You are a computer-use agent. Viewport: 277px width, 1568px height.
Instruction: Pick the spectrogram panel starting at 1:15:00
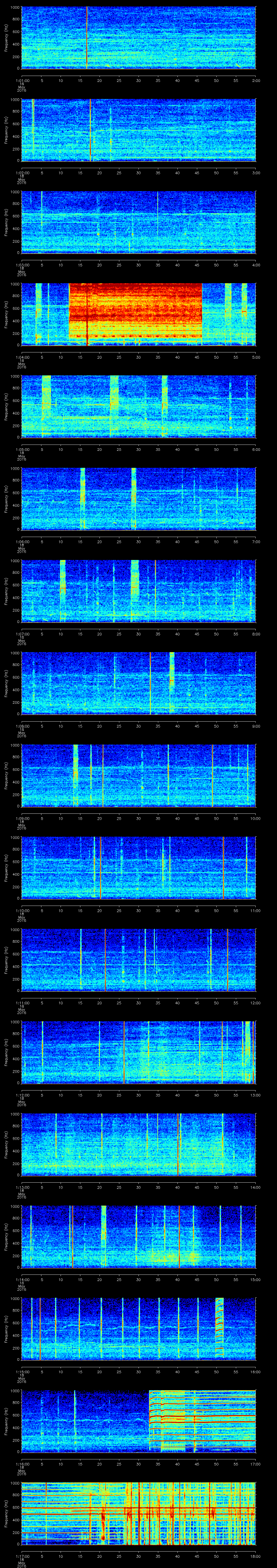(x=138, y=1329)
